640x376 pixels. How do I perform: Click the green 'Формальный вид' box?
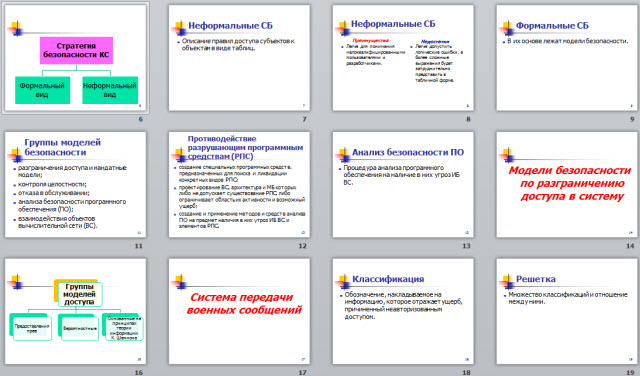tap(42, 90)
